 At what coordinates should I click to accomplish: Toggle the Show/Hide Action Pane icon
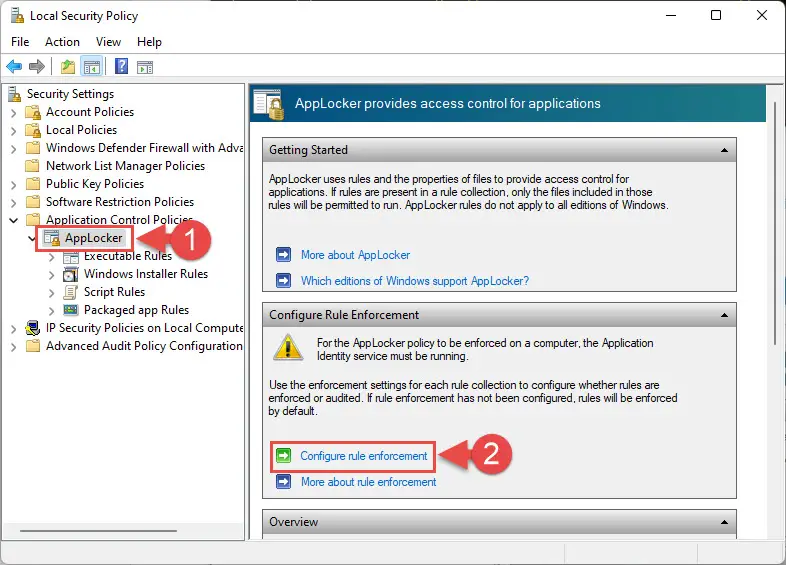(x=145, y=67)
